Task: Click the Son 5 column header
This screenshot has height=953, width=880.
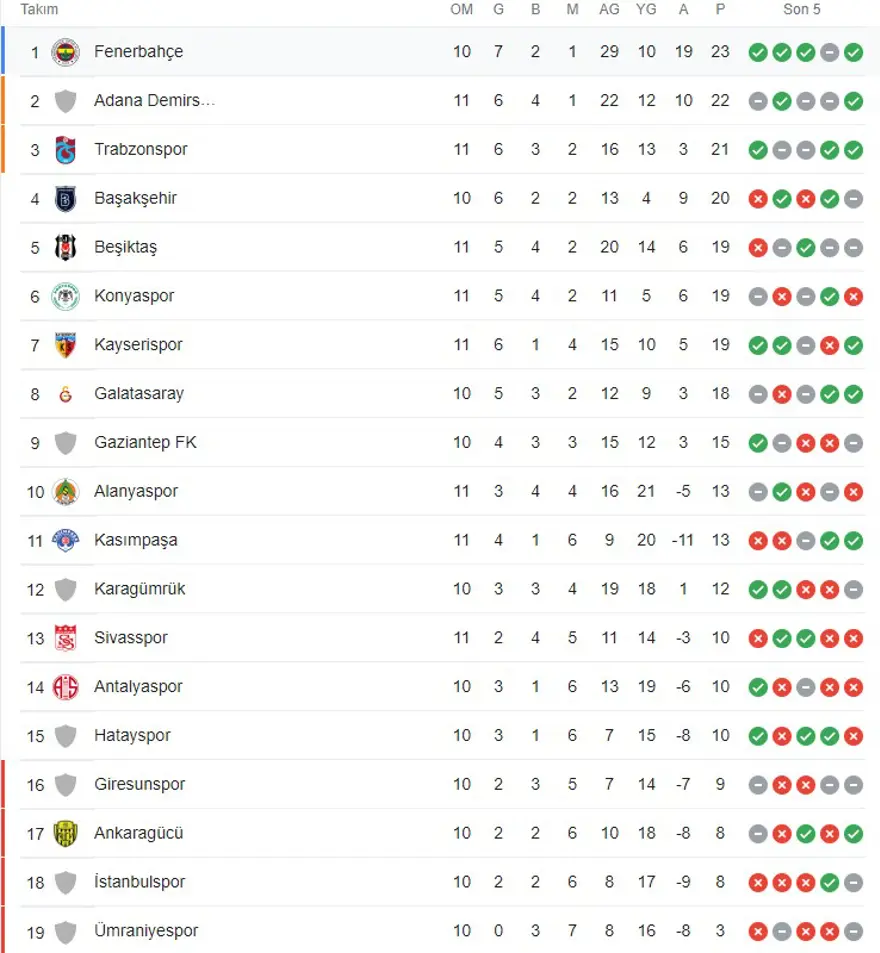Action: coord(802,10)
